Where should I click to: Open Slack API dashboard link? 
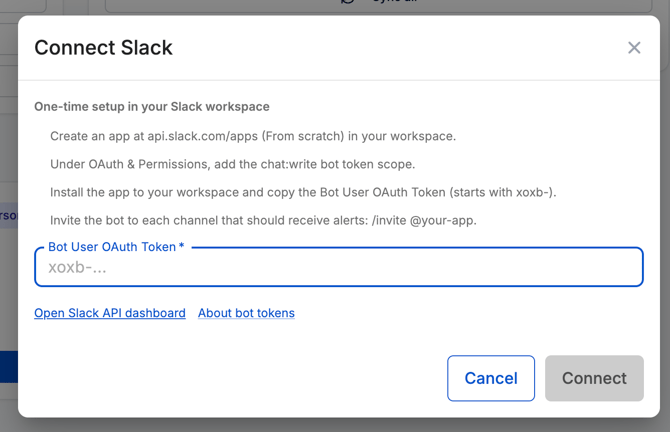[x=110, y=313]
